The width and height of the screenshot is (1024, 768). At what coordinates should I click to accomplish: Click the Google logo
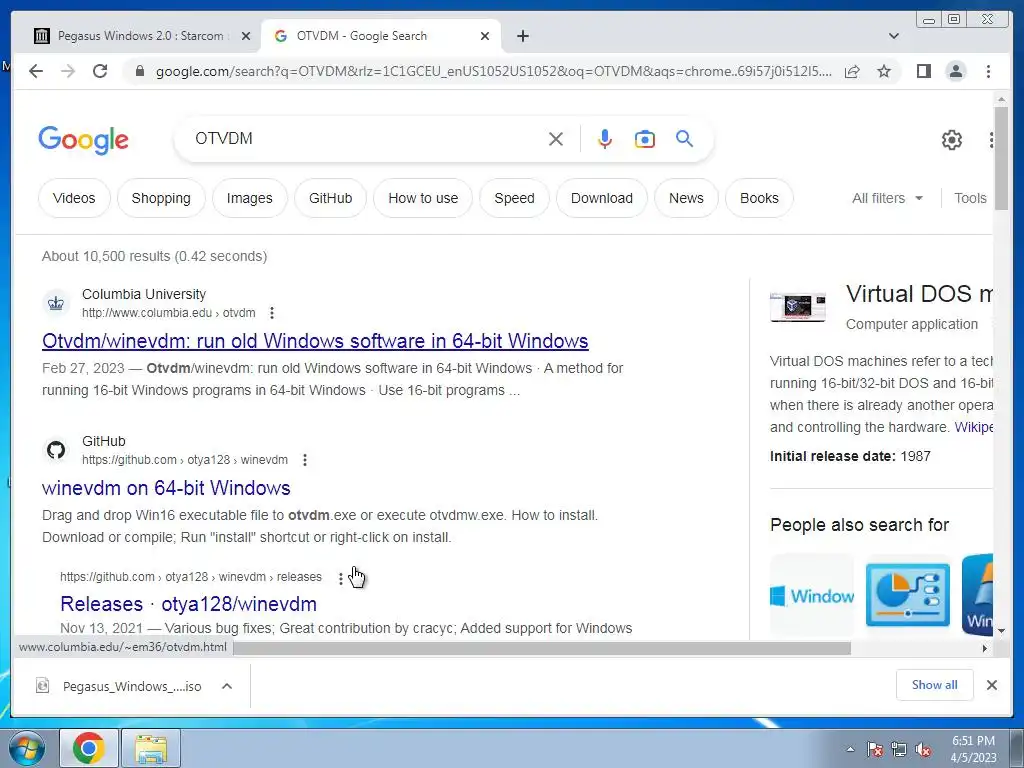pos(84,140)
